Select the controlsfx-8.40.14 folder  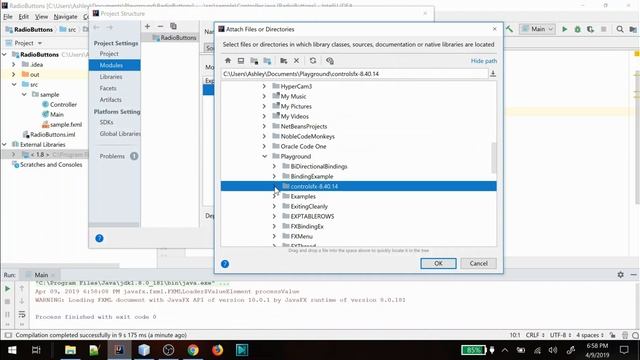coord(358,186)
